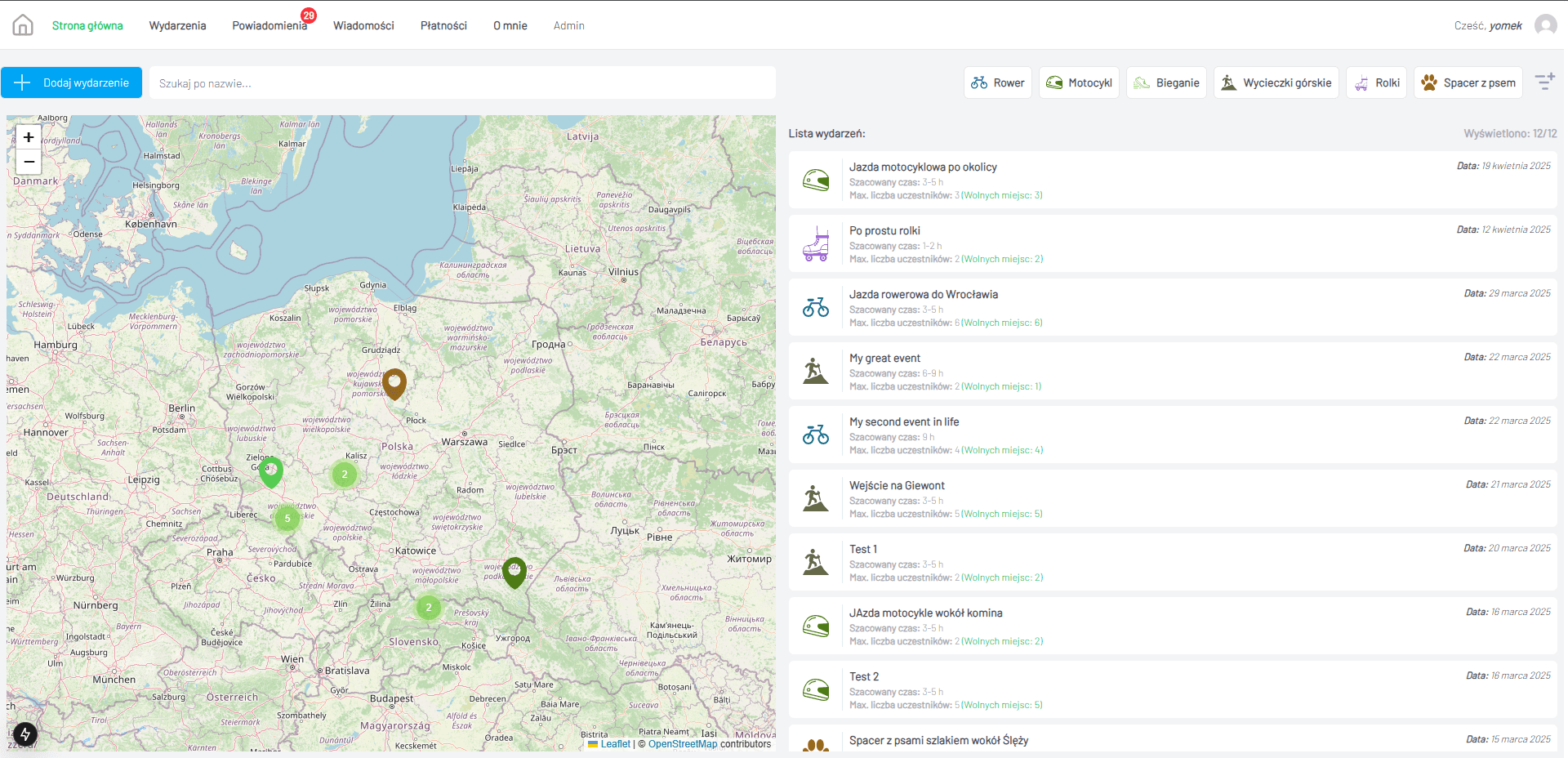Toggle the Motocykl category filter

(1079, 82)
